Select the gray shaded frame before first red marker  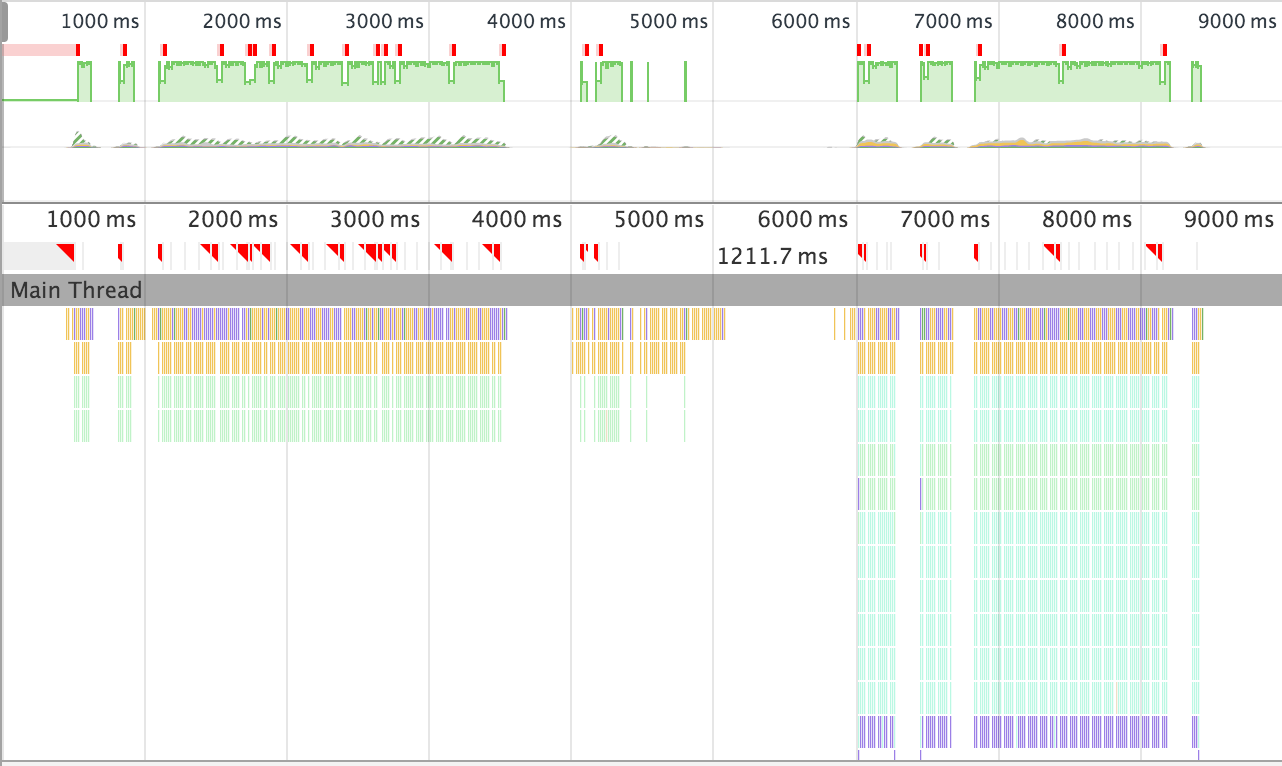37,255
